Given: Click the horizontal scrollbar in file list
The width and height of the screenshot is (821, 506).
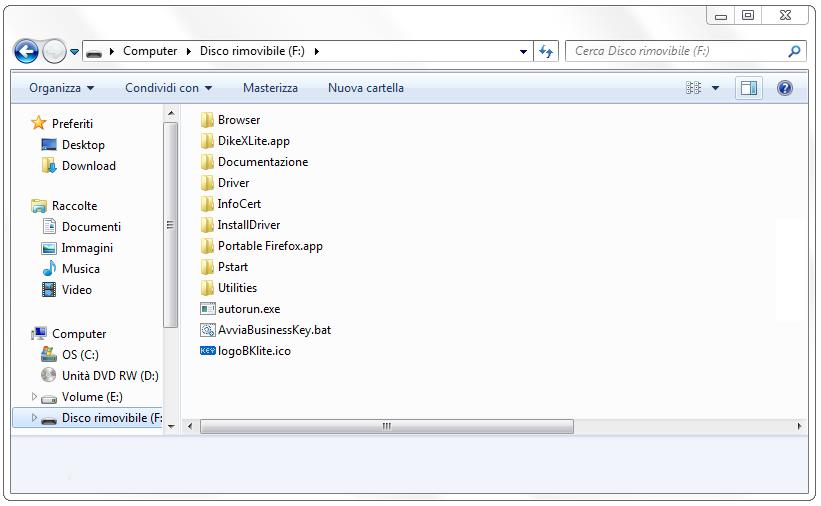Looking at the screenshot, I should click(x=386, y=427).
